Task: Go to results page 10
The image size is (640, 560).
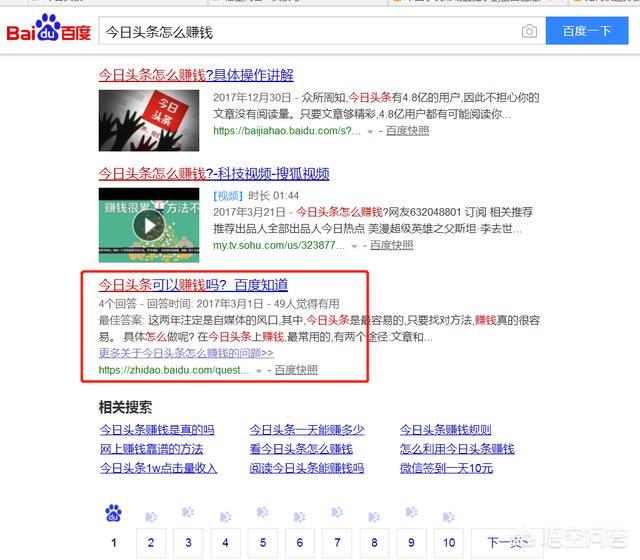Action: 449,543
